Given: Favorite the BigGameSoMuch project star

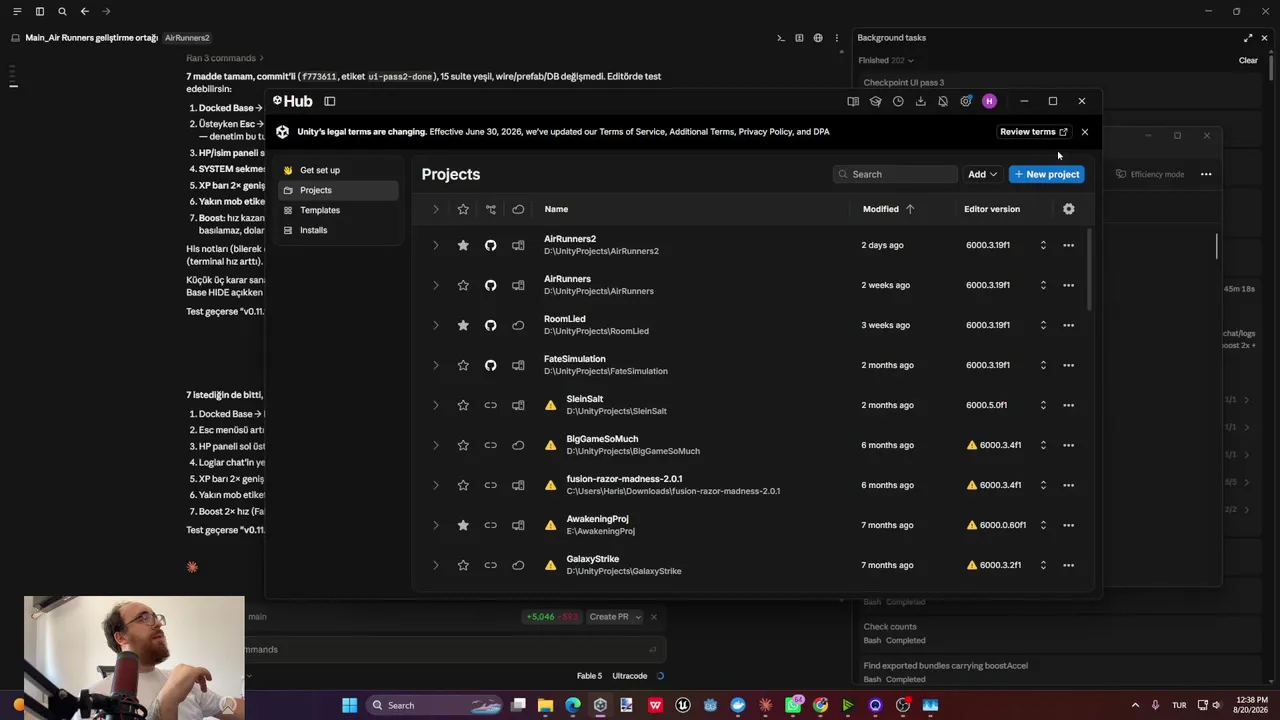Looking at the screenshot, I should [x=463, y=445].
